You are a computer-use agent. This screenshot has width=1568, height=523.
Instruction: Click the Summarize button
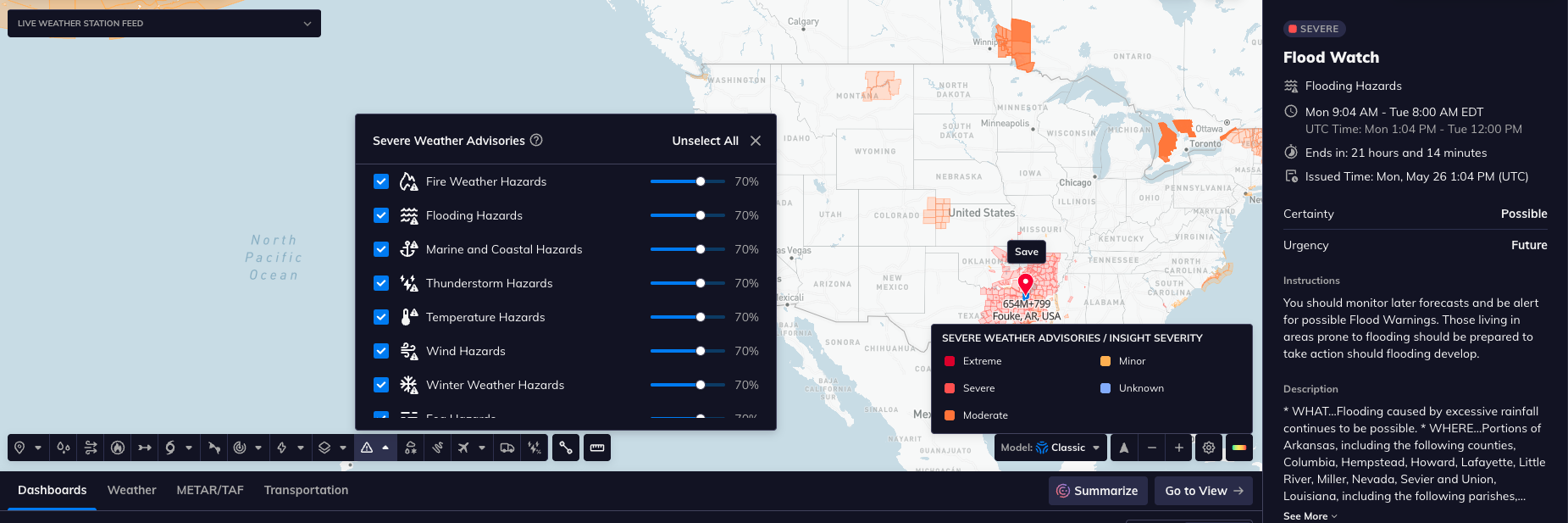[1098, 491]
